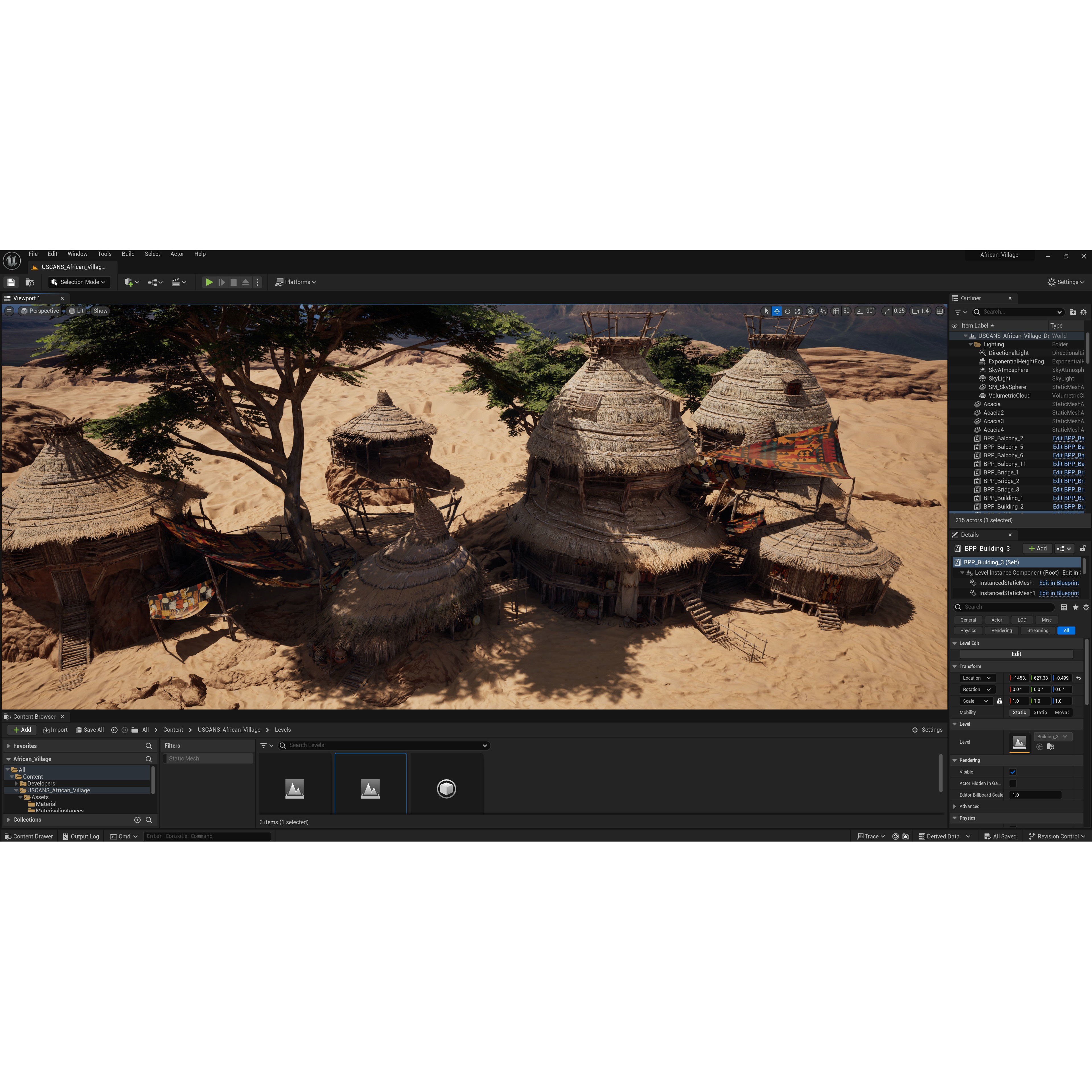
Task: Toggle the Scale lock icon in Transform
Action: click(1000, 701)
